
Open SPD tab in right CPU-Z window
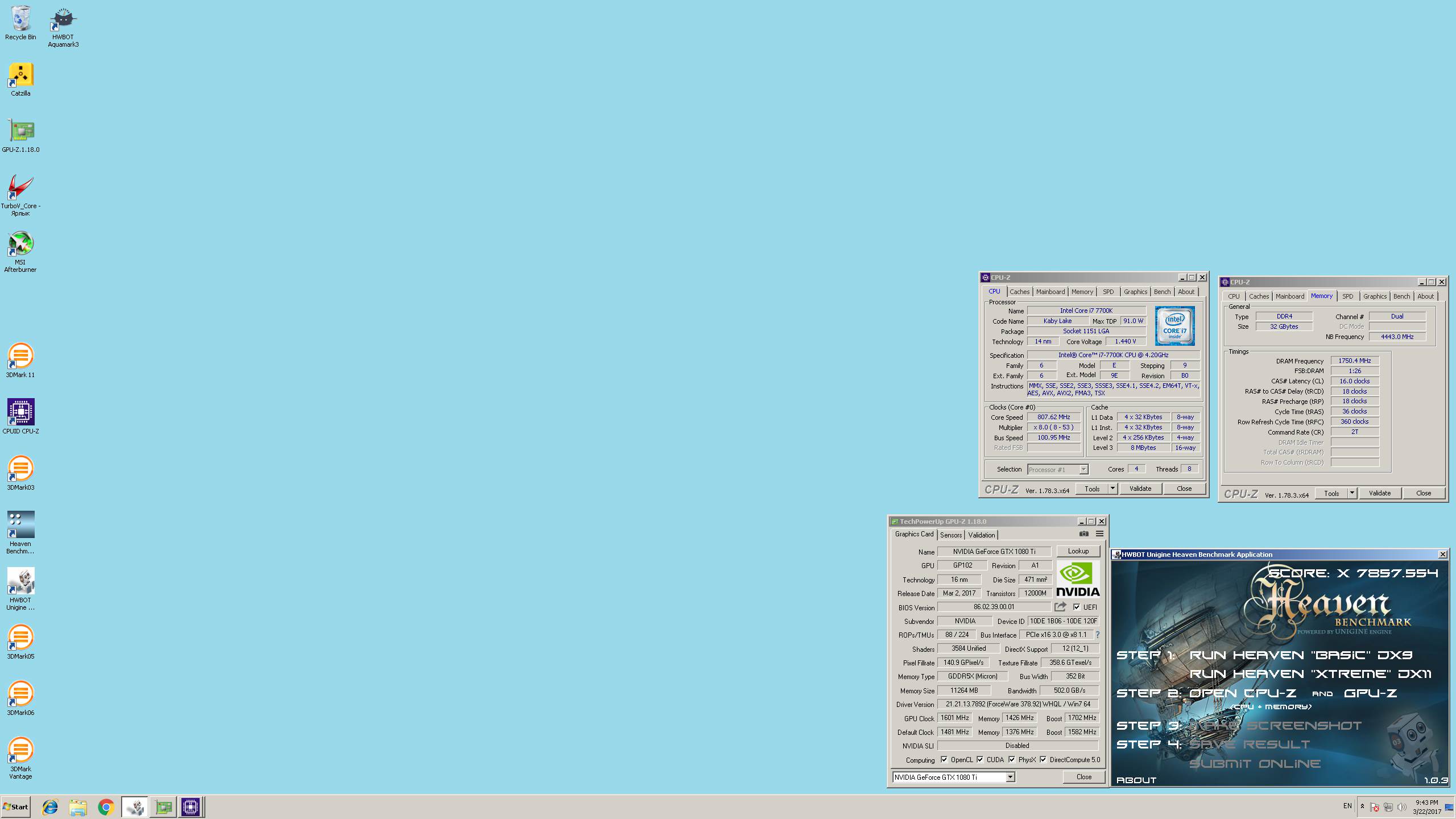tap(1347, 296)
